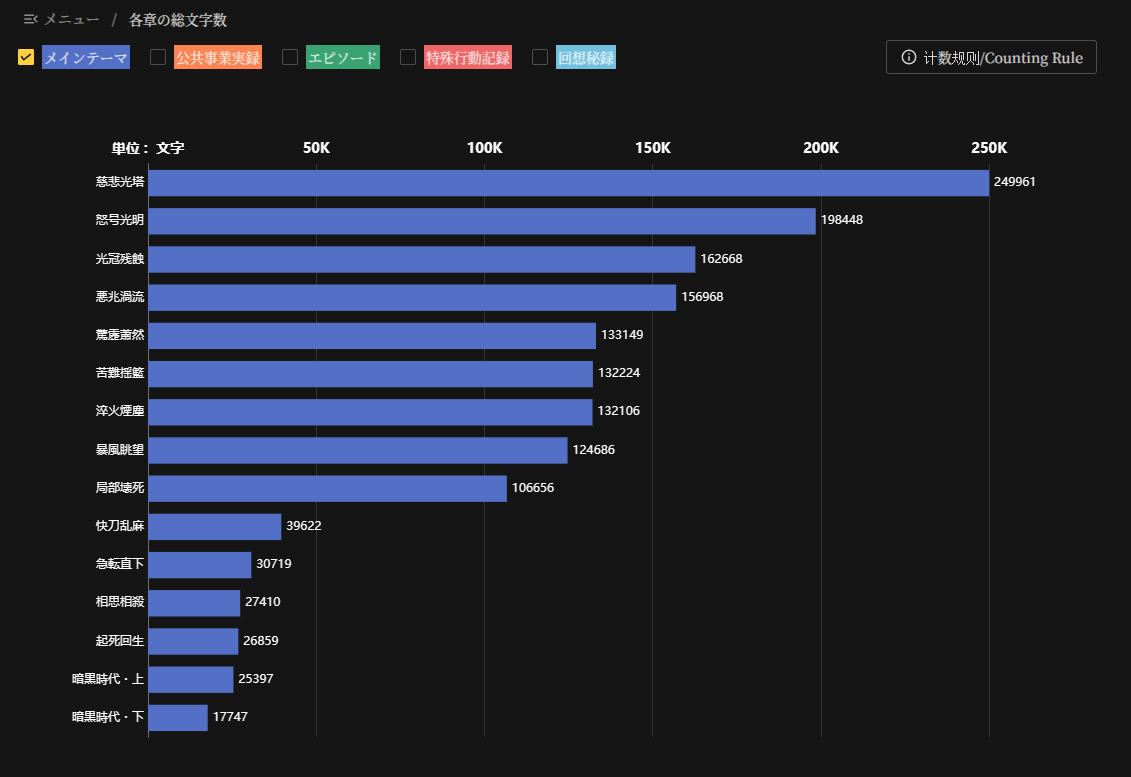The width and height of the screenshot is (1131, 777).
Task: Click the red 特殊行動記録 legend label
Action: [x=468, y=58]
